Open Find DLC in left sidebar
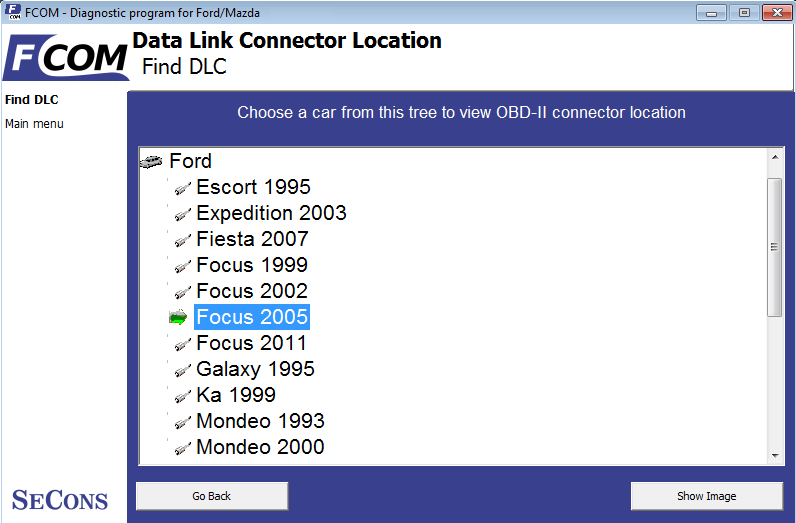Image resolution: width=796 pixels, height=523 pixels. [31, 100]
